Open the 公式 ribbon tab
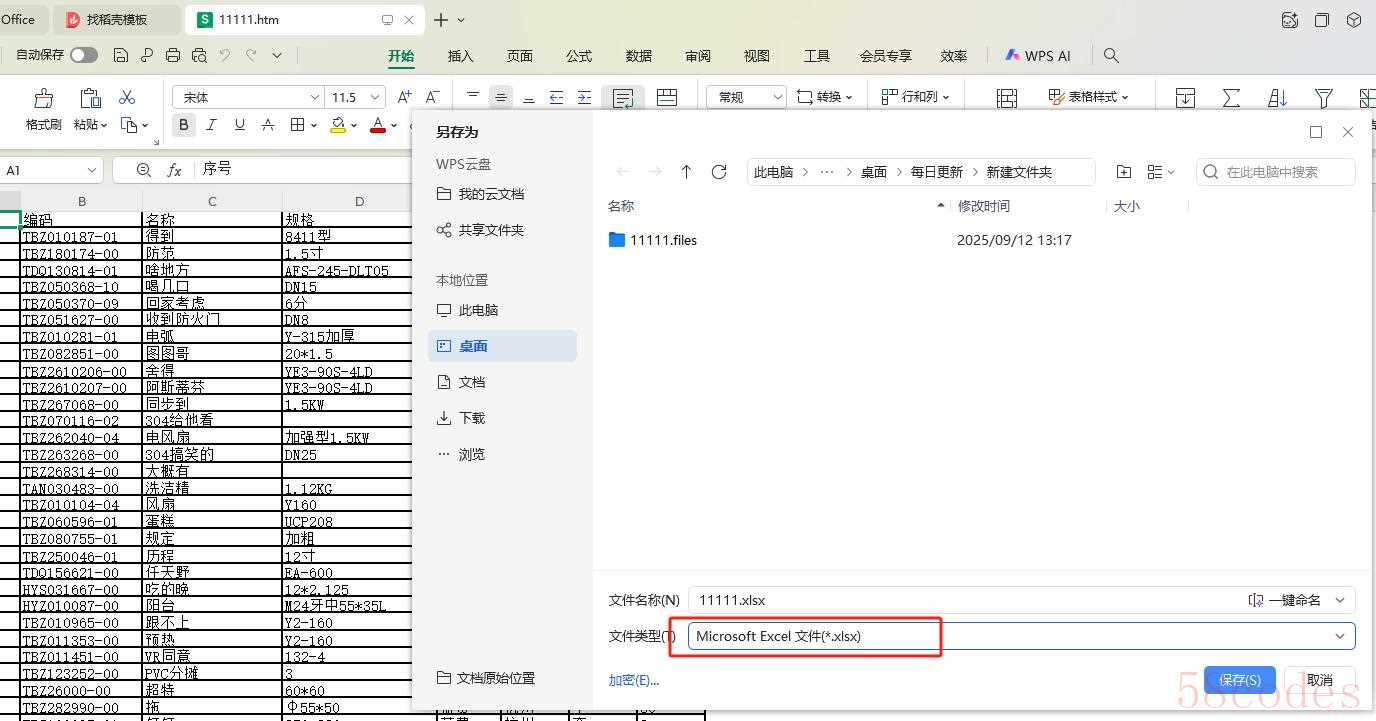The width and height of the screenshot is (1376, 721). click(x=578, y=56)
